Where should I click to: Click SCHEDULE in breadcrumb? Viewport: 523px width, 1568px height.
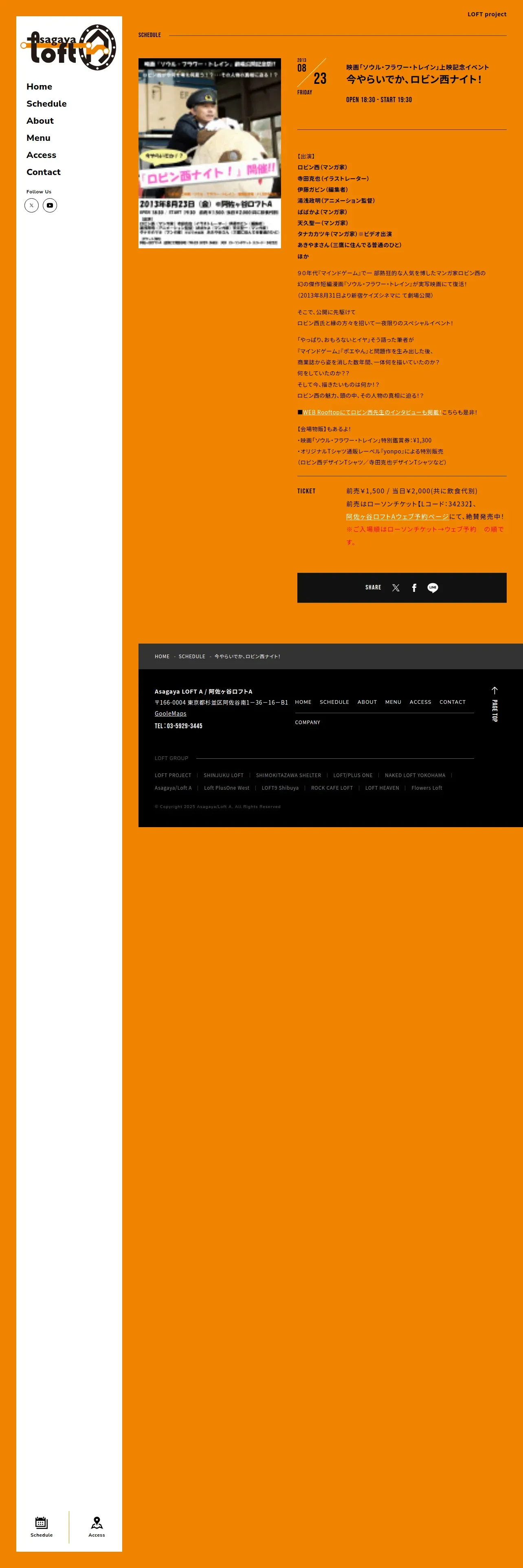[x=192, y=656]
